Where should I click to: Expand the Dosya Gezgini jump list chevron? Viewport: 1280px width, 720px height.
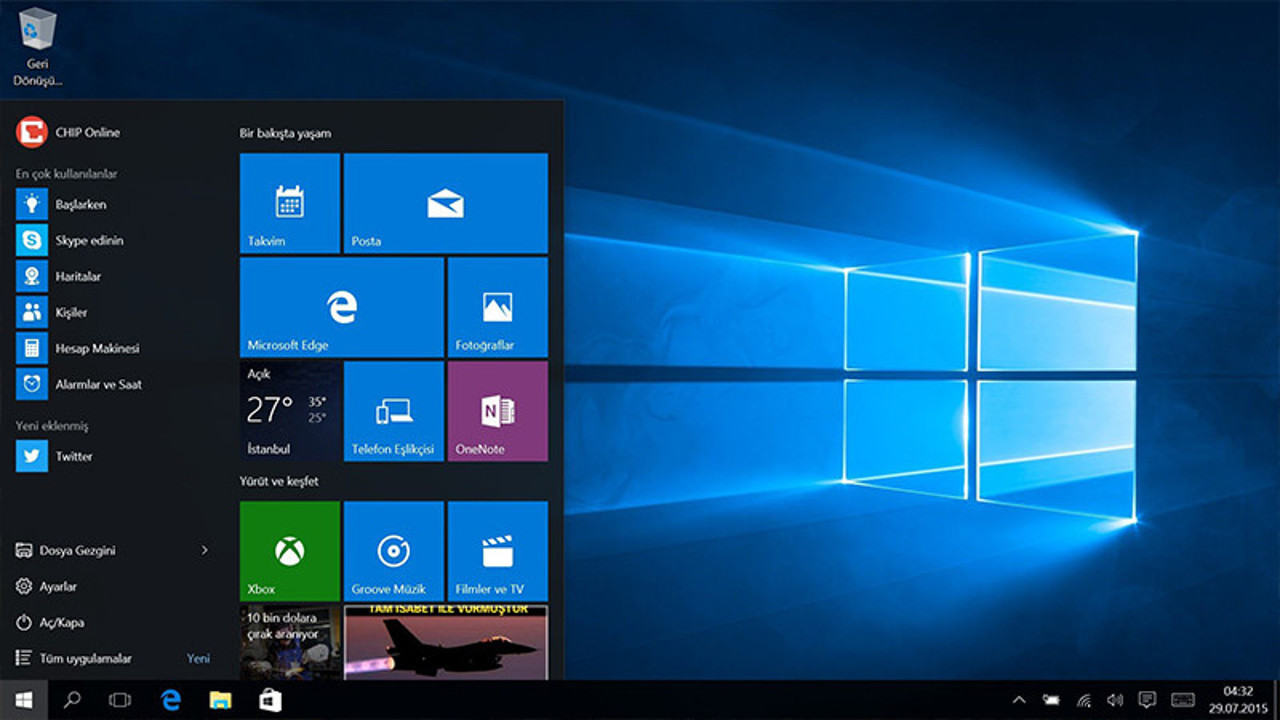point(203,551)
